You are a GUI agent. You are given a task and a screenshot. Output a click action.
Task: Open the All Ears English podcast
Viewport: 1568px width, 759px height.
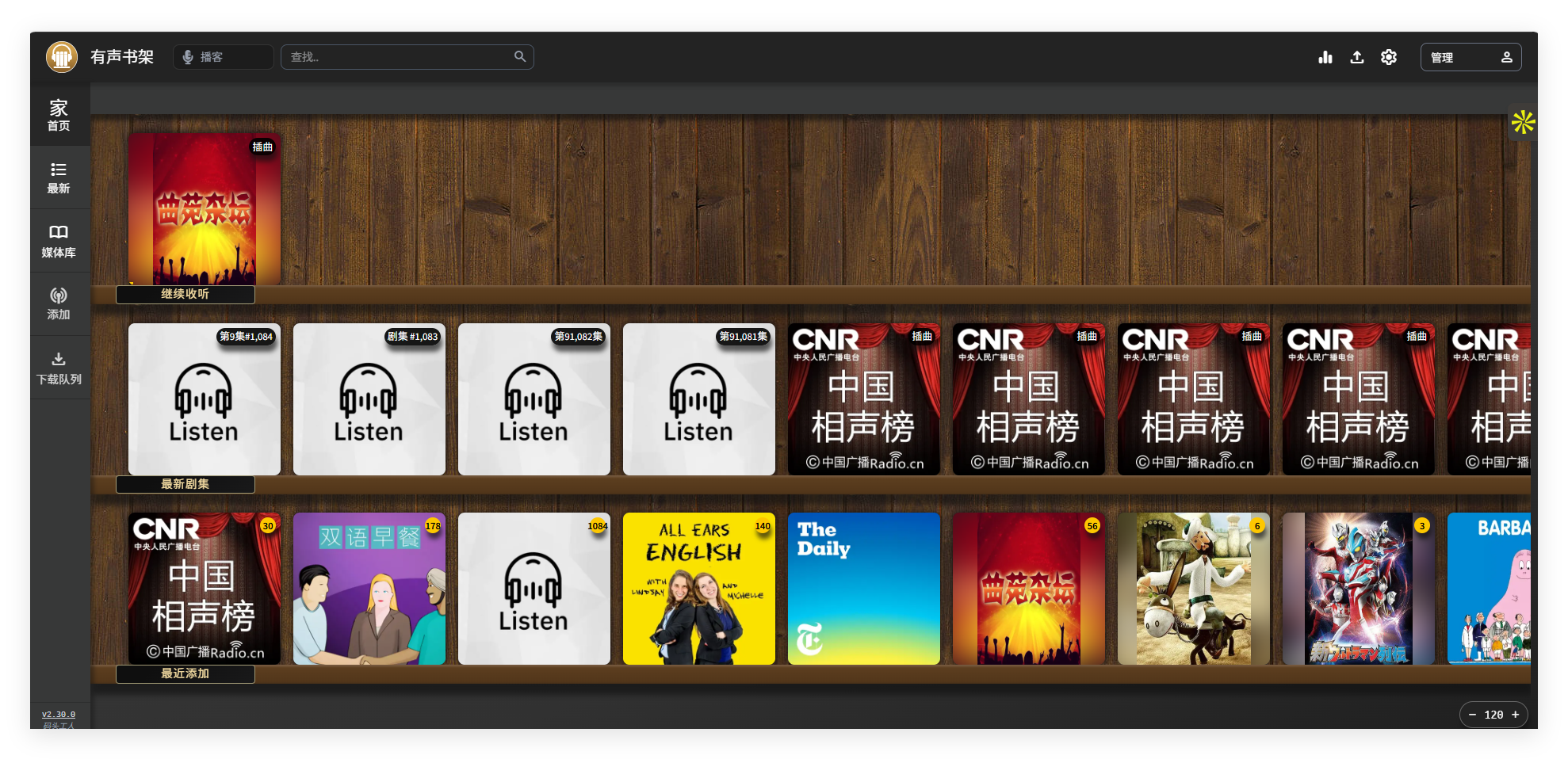(x=699, y=589)
